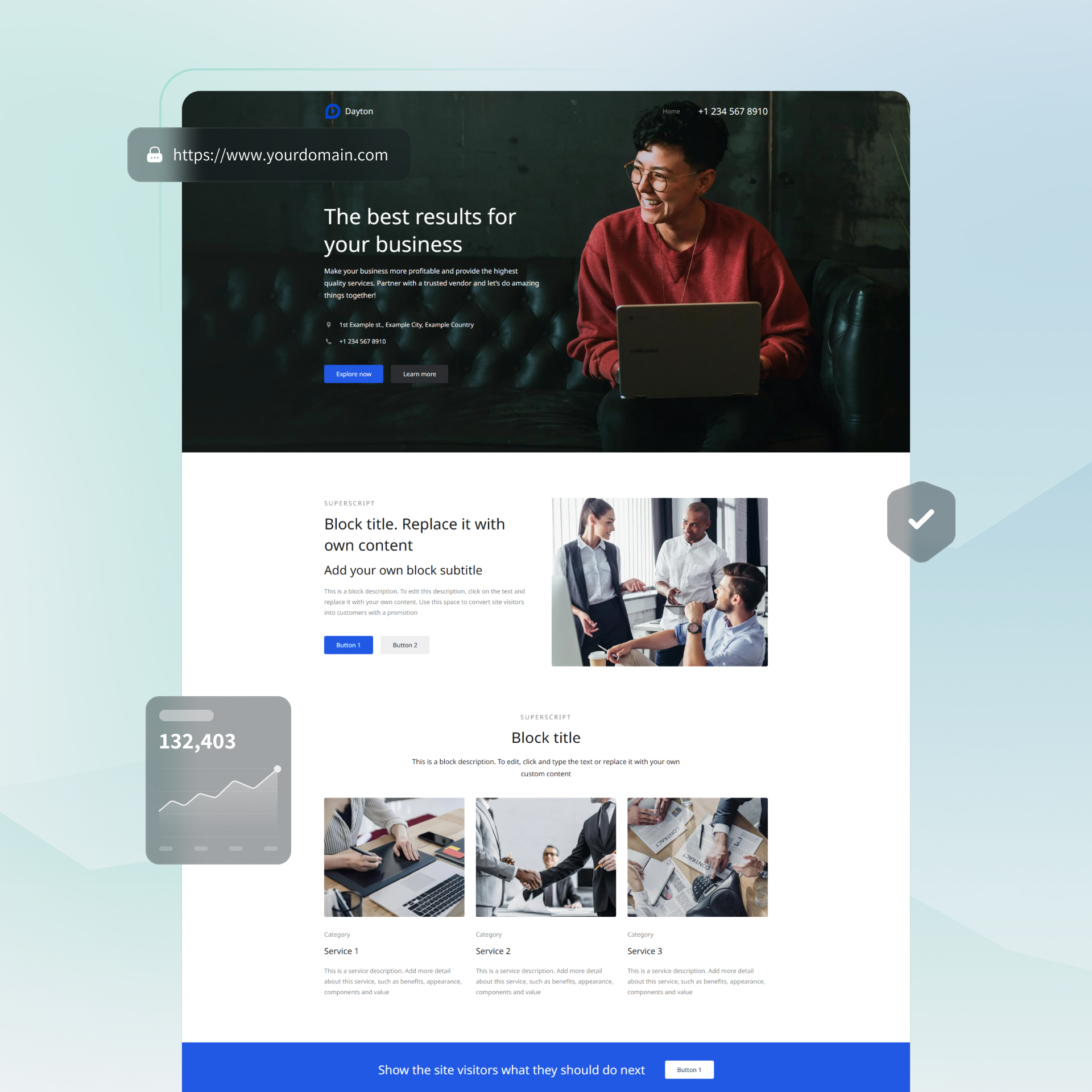Click the shield checkmark security icon

[920, 519]
